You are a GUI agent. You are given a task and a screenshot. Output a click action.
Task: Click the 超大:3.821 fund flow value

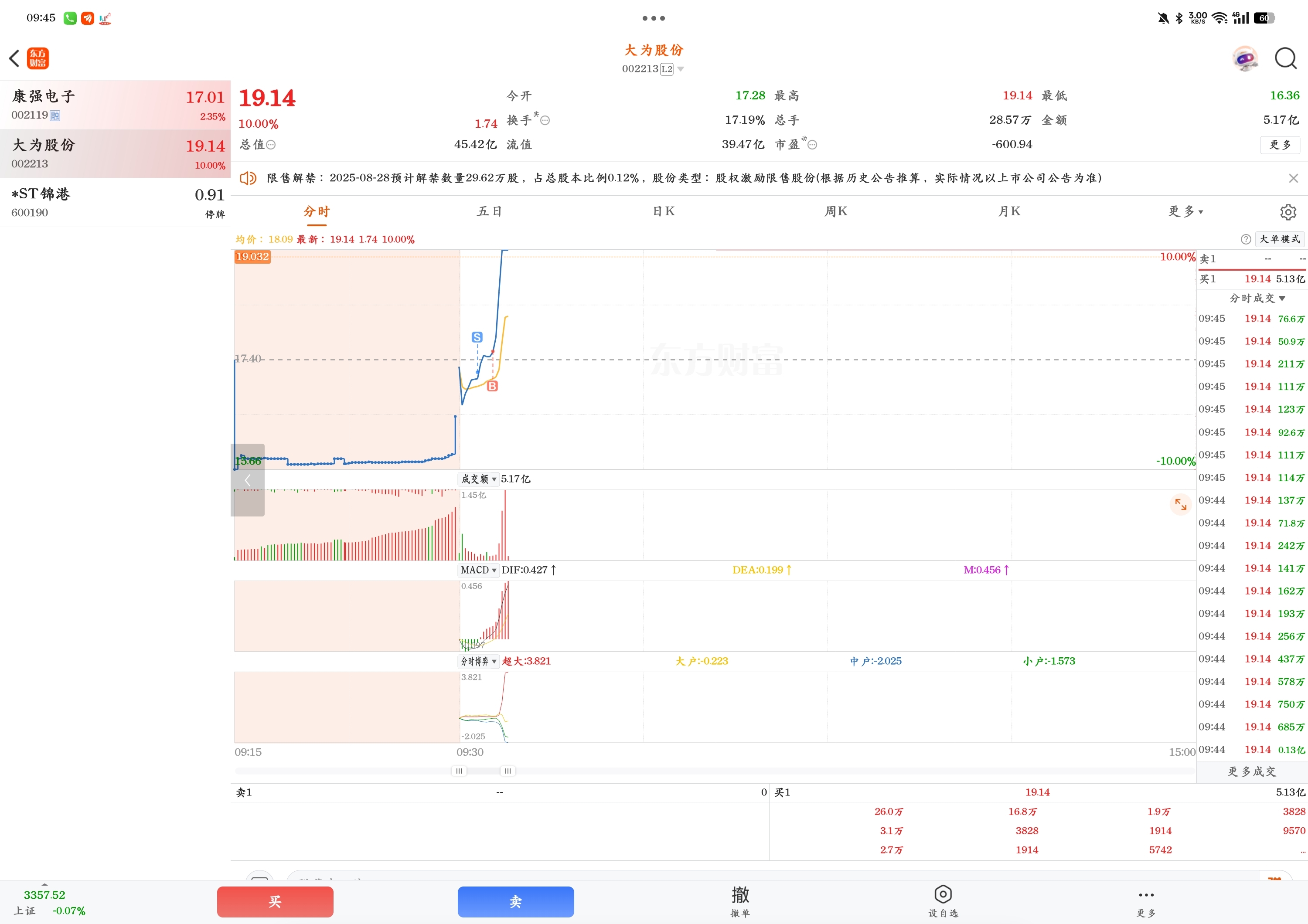coord(526,661)
